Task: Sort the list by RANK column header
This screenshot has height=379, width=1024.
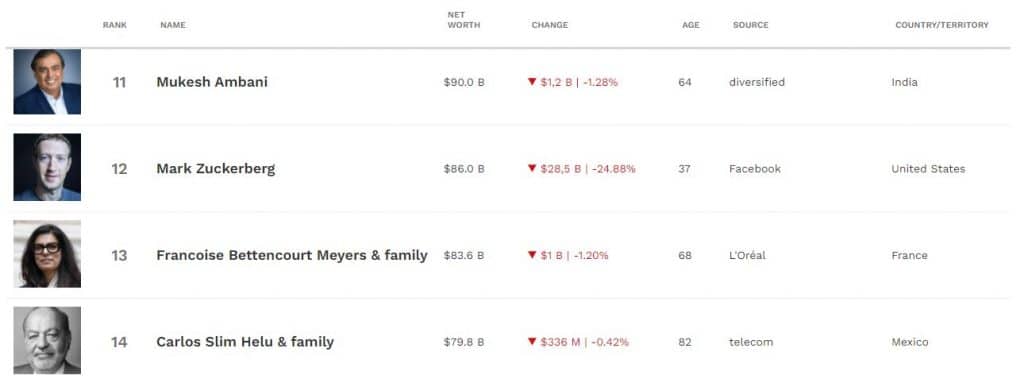Action: click(115, 25)
